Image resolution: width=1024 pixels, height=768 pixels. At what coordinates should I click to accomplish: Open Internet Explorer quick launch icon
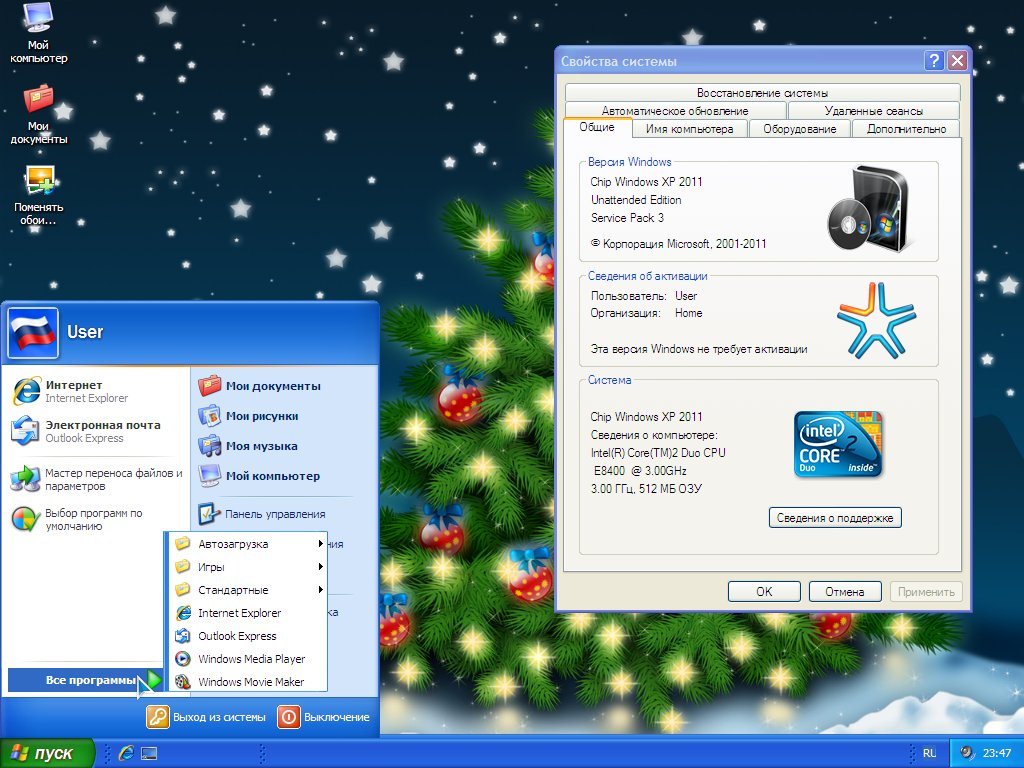(126, 753)
